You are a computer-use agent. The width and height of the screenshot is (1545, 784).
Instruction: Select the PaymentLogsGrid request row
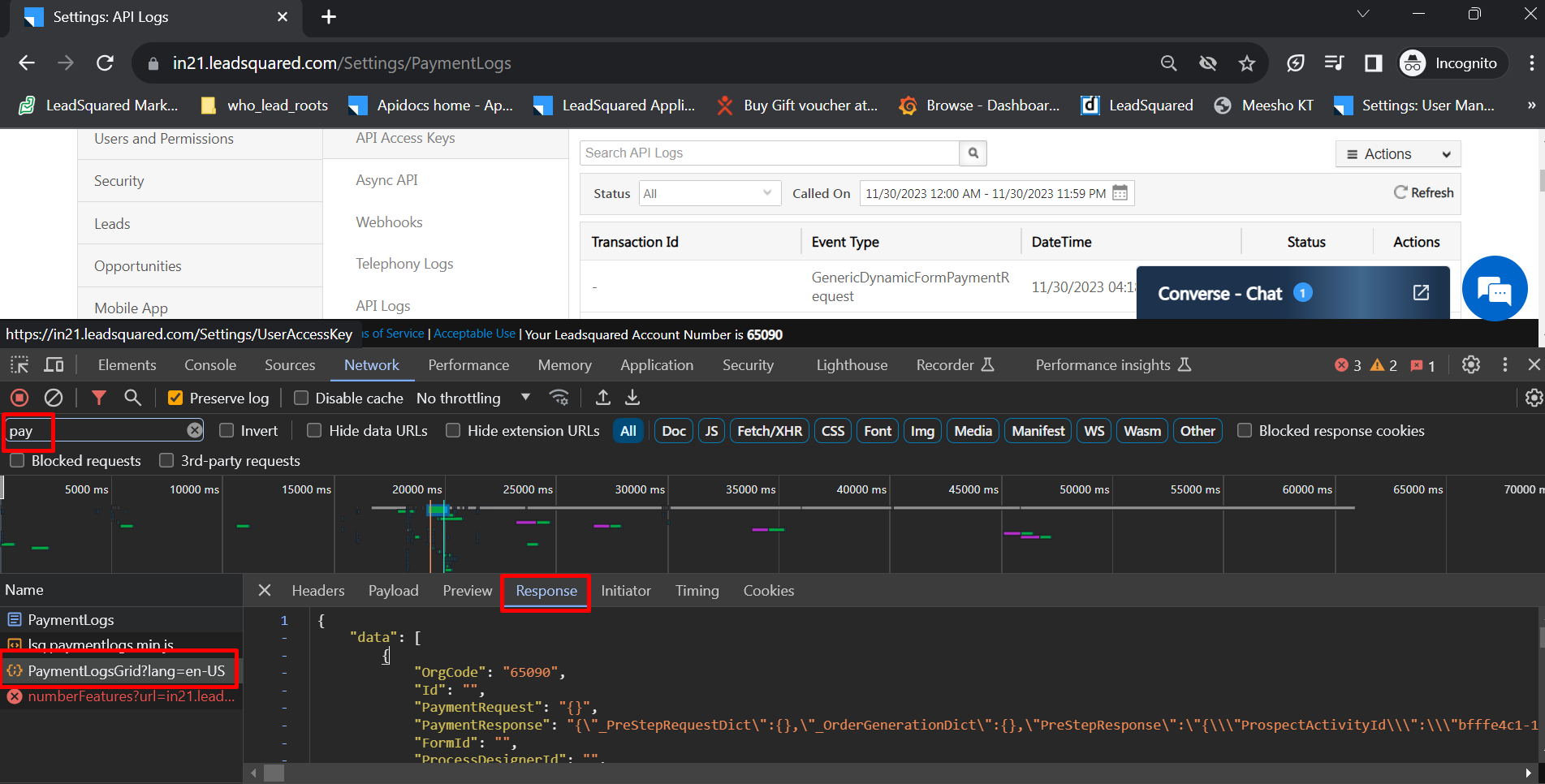(x=126, y=671)
